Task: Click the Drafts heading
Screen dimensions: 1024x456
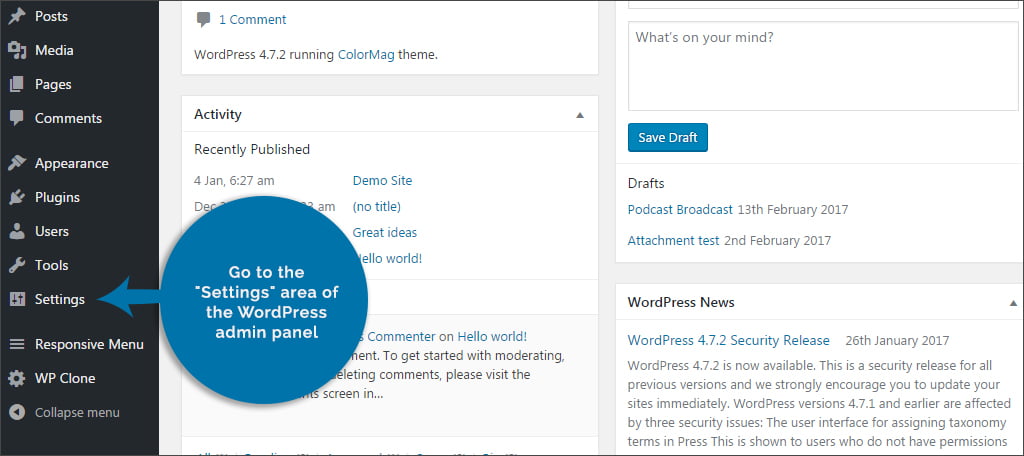Action: [646, 183]
